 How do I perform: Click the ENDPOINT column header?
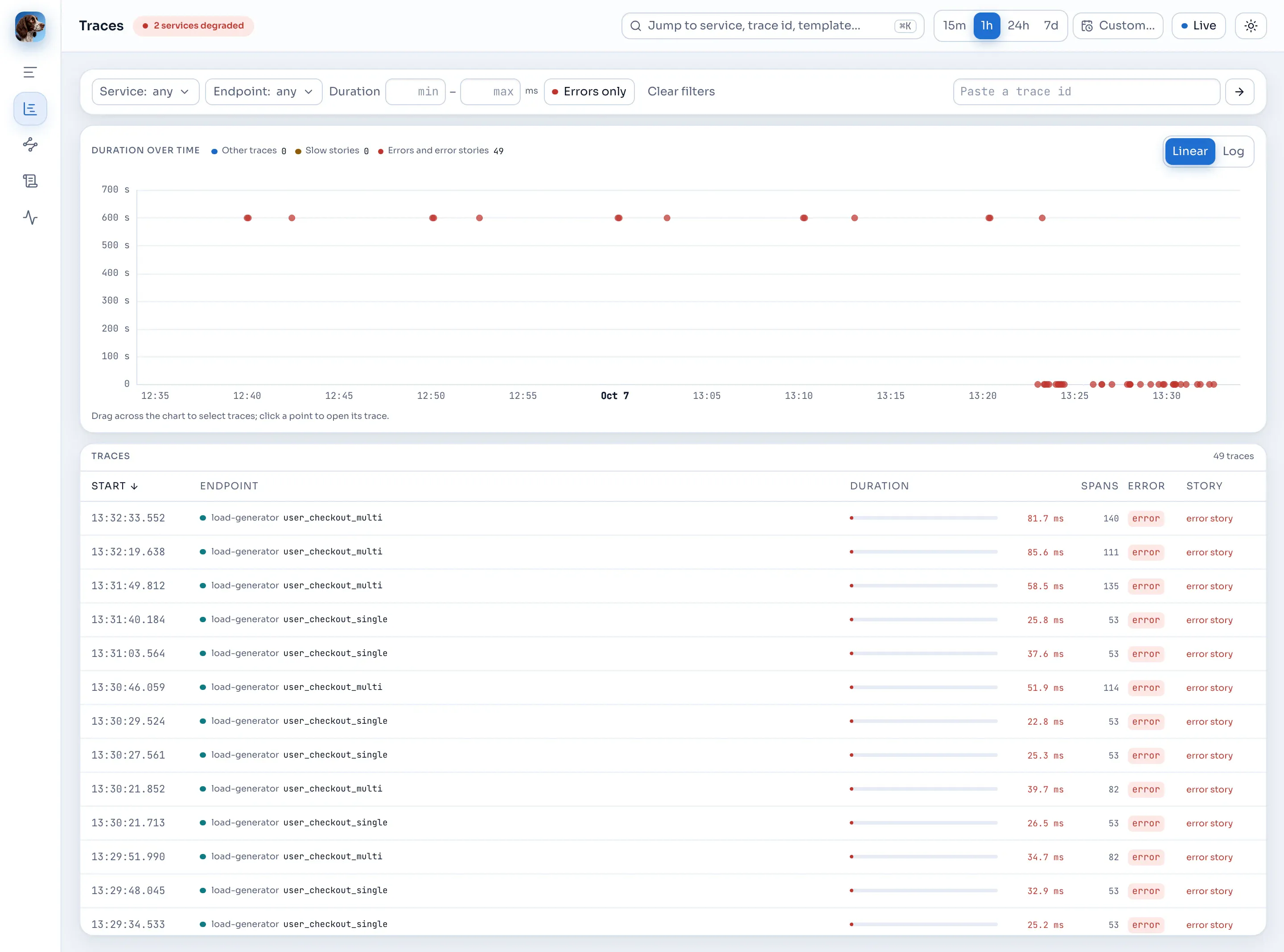[x=229, y=486]
